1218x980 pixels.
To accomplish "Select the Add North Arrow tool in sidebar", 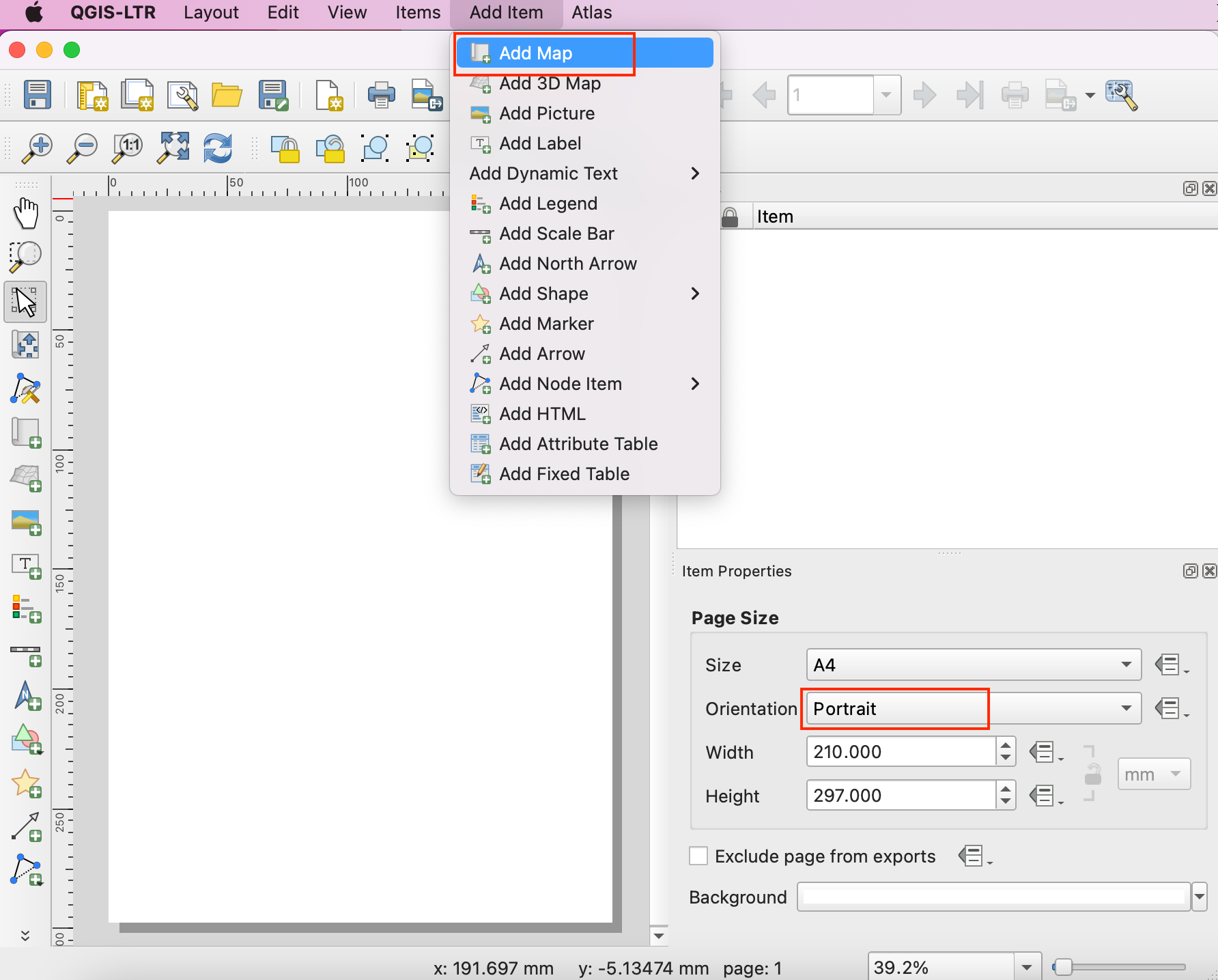I will [x=27, y=697].
